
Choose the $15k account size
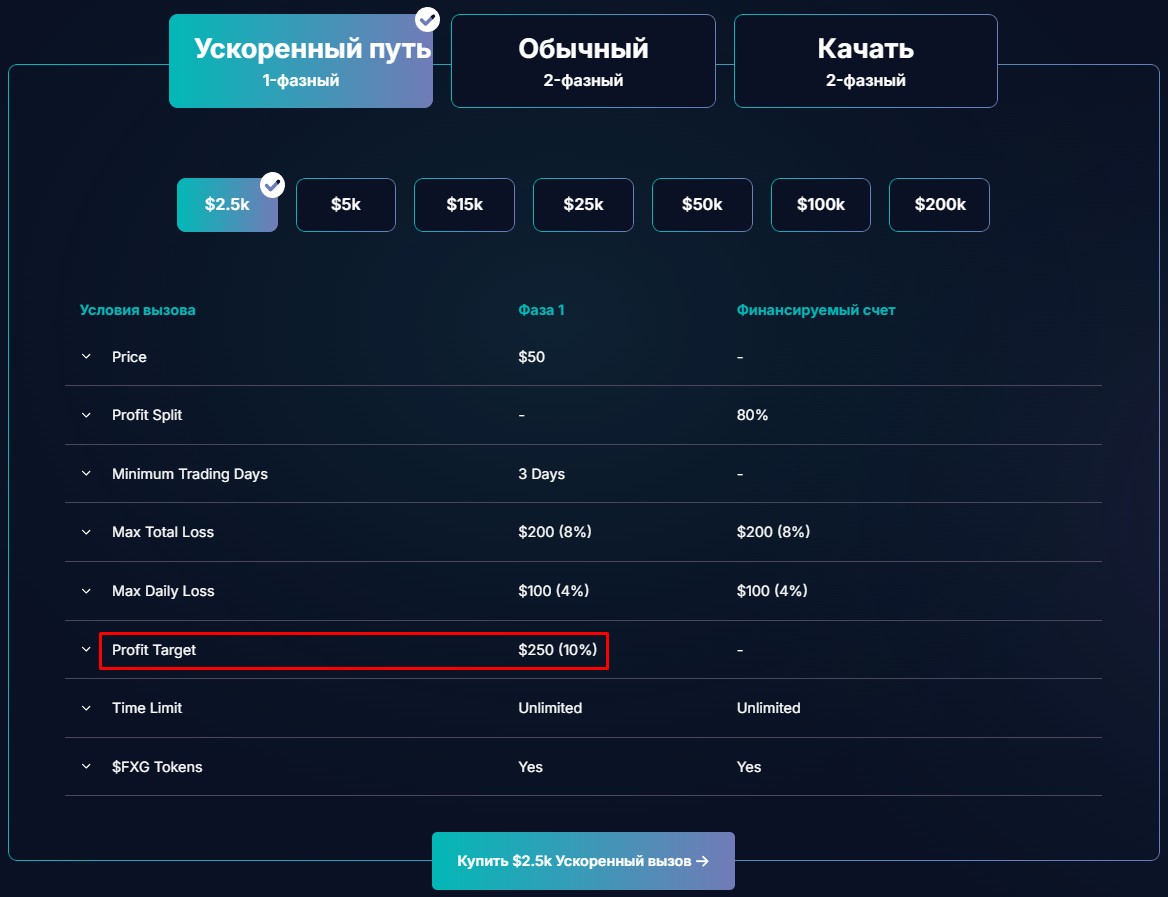coord(464,205)
